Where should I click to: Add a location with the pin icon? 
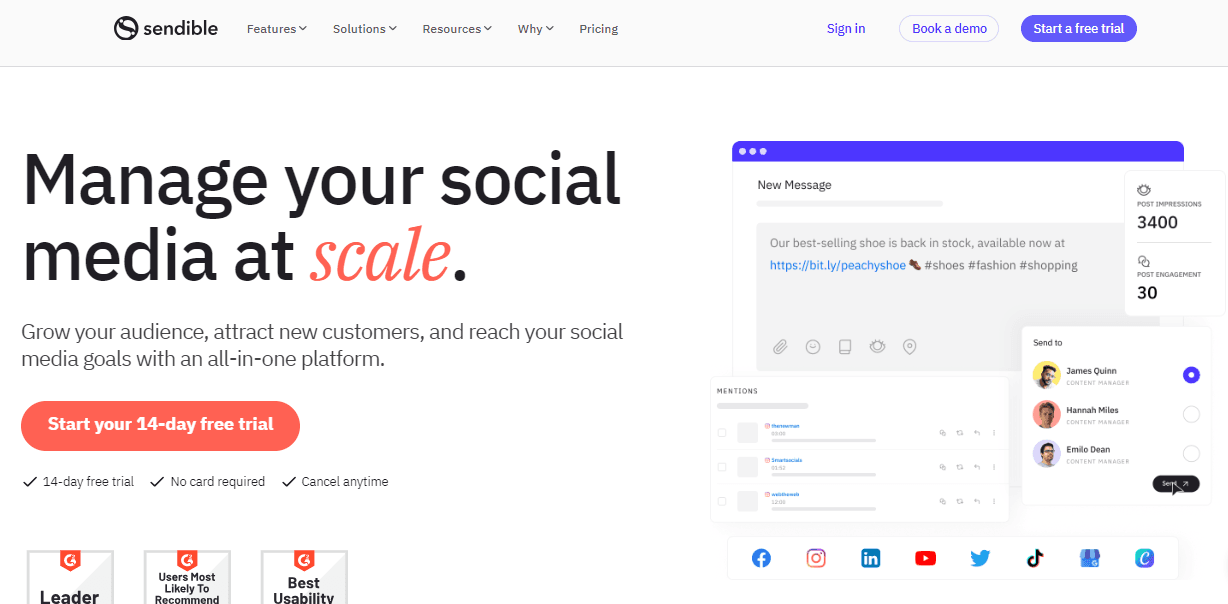pyautogui.click(x=909, y=346)
